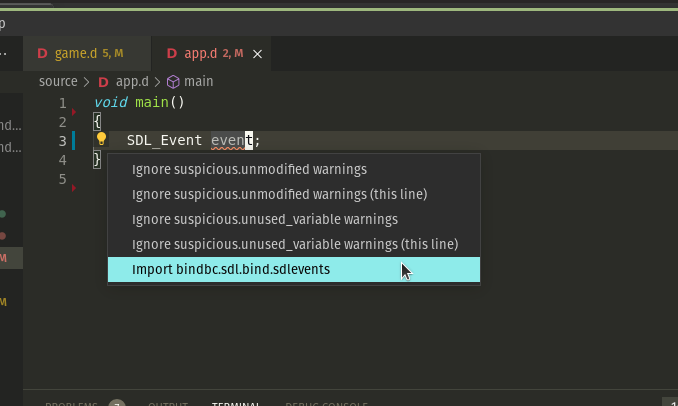The image size is (678, 406).
Task: Open the app.d breadcrumb item
Action: click(132, 81)
